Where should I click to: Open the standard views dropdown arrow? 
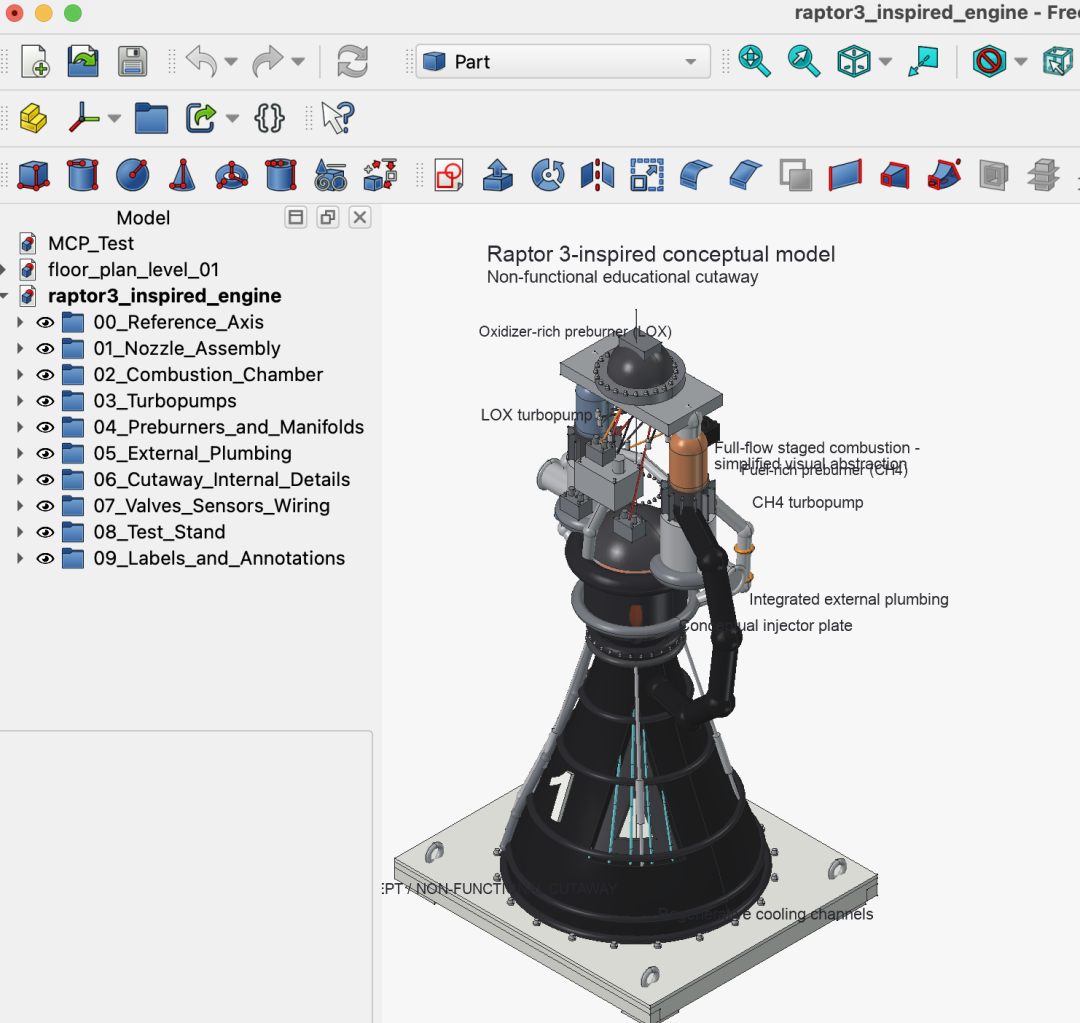click(x=886, y=61)
